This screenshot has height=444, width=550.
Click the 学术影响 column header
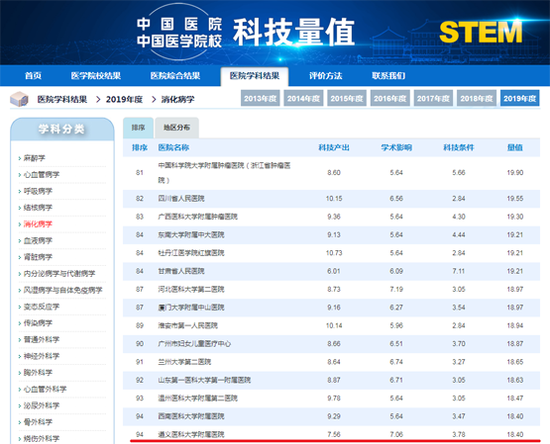[x=396, y=148]
